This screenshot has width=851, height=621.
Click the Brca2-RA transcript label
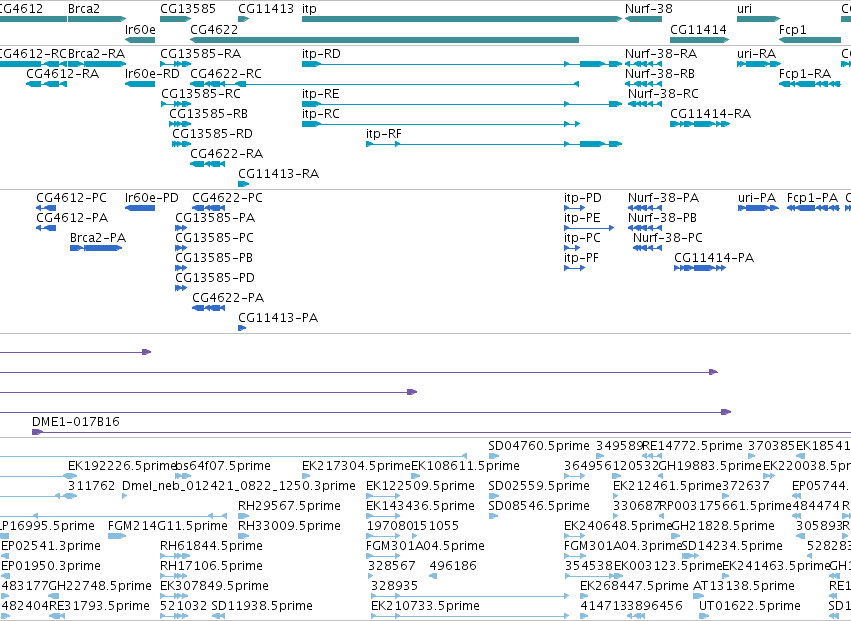point(96,54)
